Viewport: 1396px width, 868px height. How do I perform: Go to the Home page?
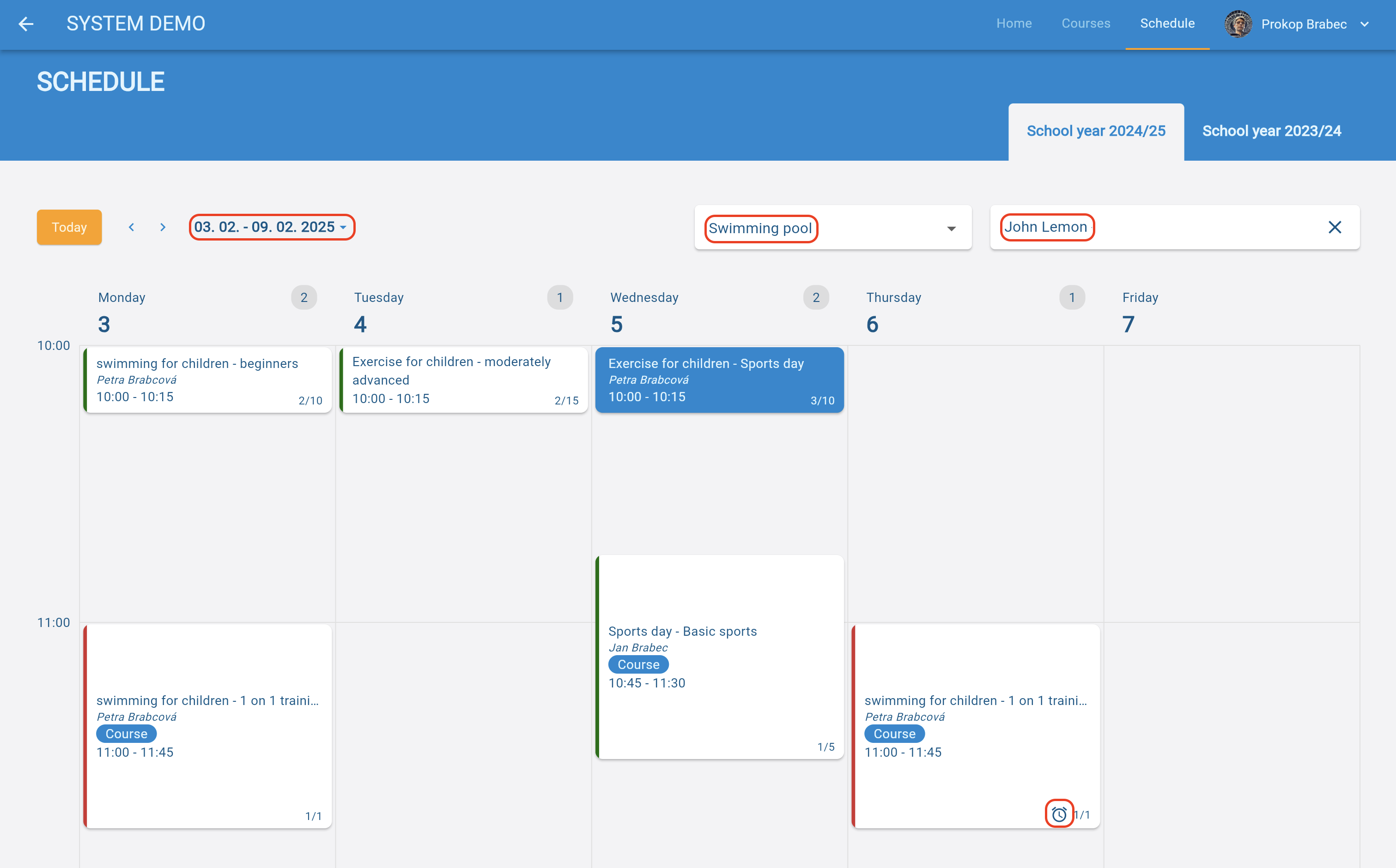[1014, 24]
